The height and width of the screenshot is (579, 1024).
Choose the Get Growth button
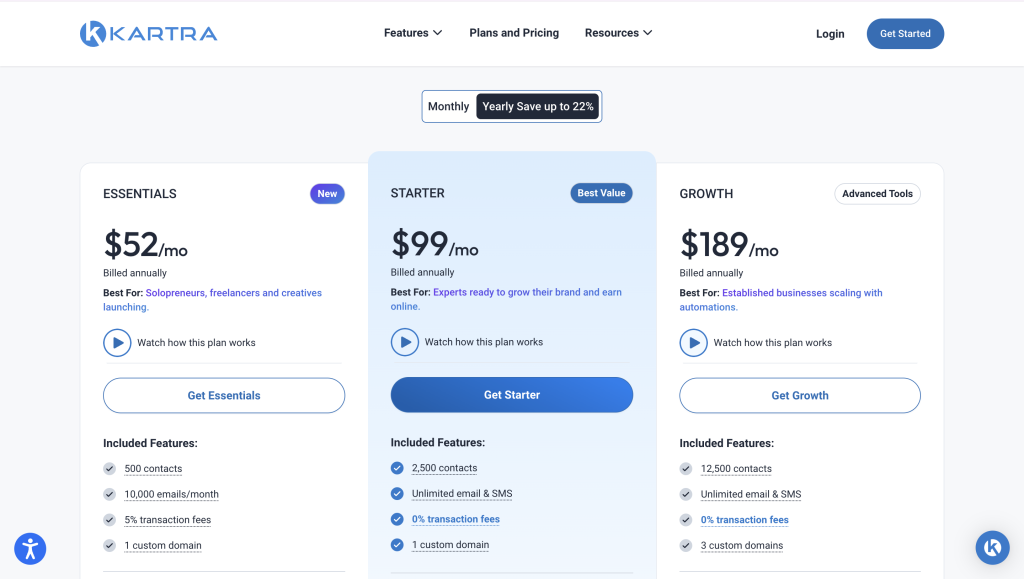[800, 396]
